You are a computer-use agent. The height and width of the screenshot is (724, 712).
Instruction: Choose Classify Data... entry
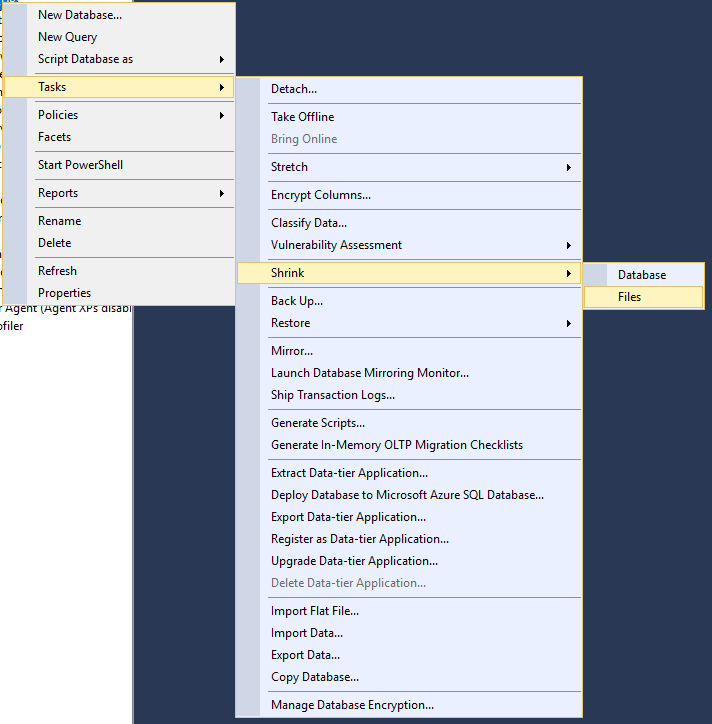(309, 223)
